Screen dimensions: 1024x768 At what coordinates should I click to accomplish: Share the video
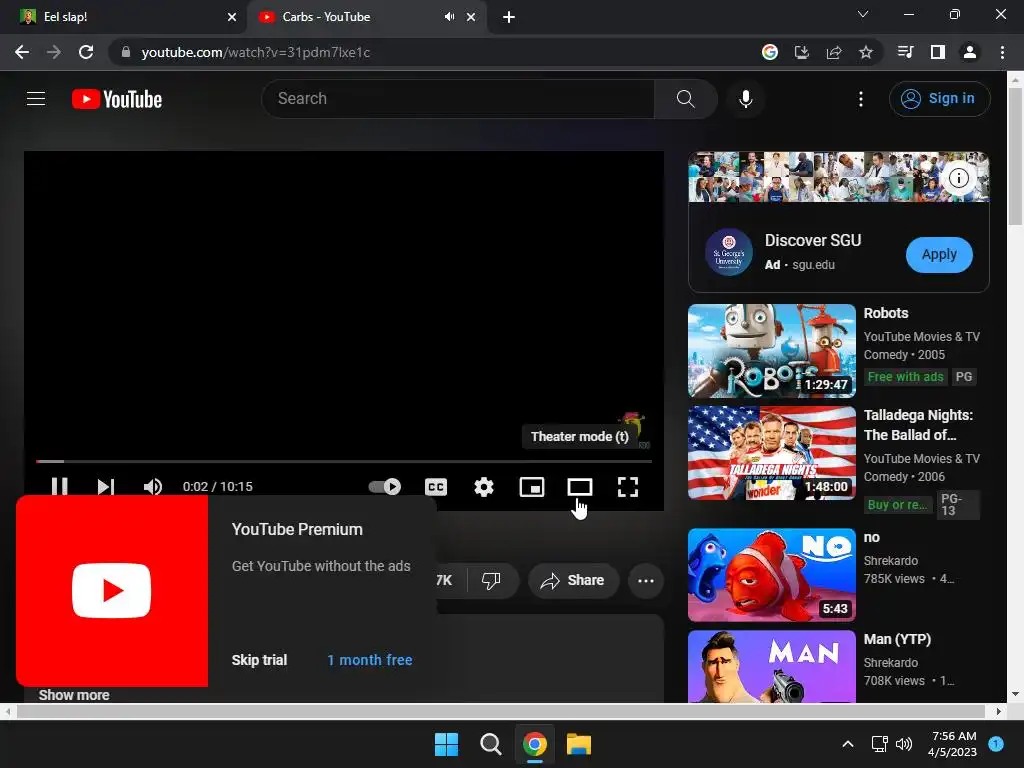(573, 580)
